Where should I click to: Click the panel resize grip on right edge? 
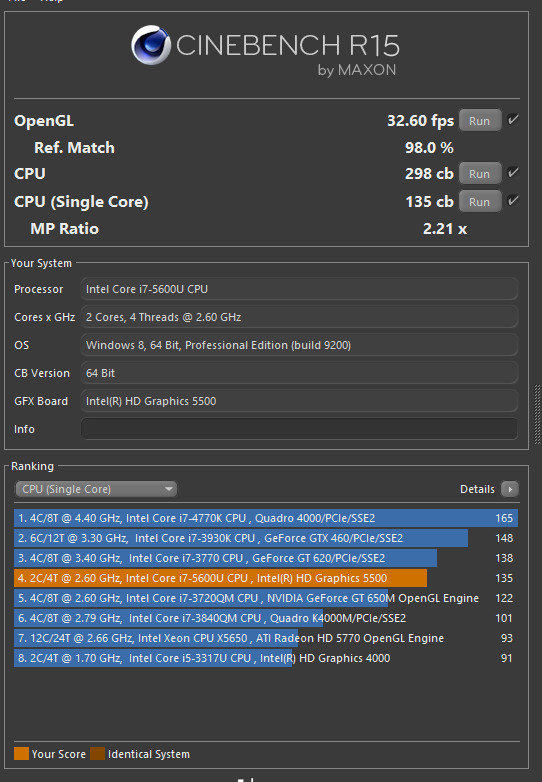point(538,414)
